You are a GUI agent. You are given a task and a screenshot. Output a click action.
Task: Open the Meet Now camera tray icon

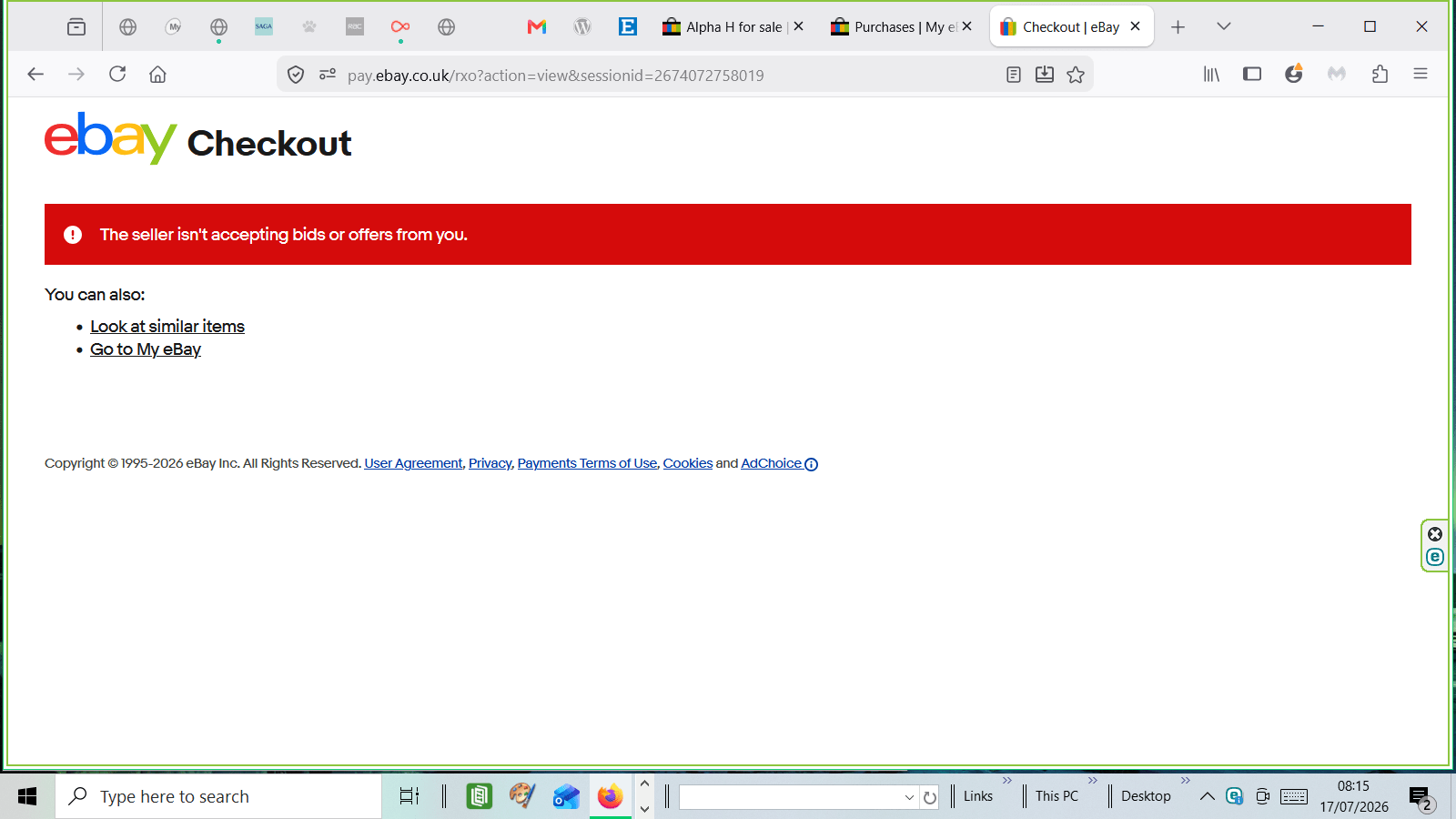click(x=1262, y=796)
